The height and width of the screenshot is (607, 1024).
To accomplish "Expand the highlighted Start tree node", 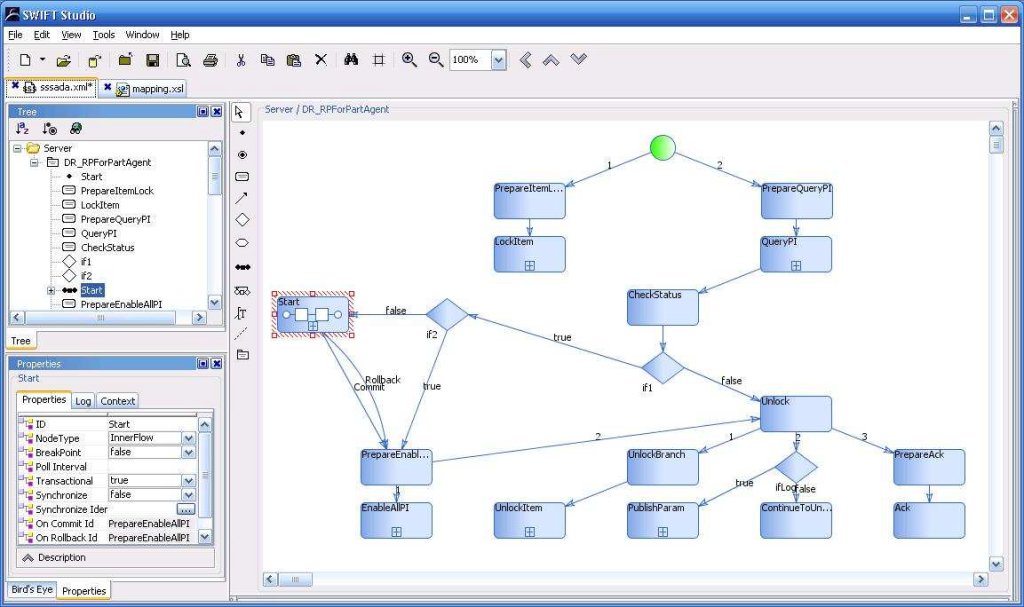I will (51, 291).
